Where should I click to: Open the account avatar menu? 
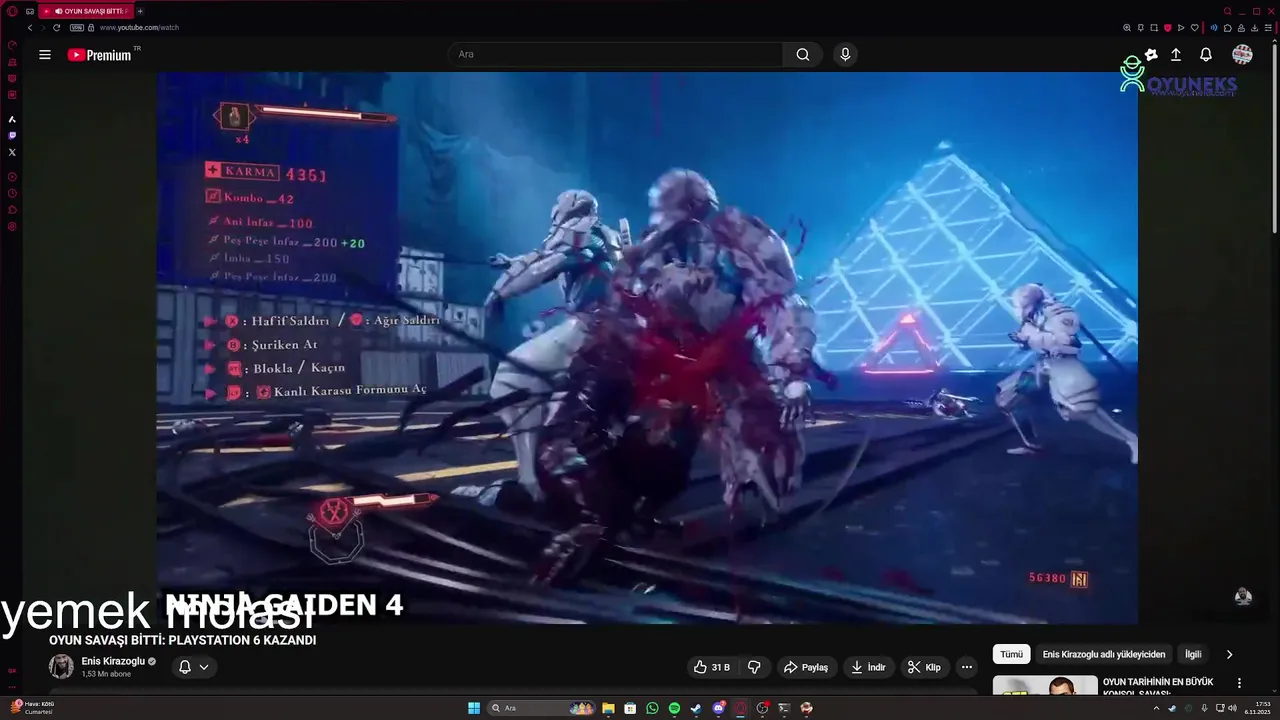click(1242, 55)
